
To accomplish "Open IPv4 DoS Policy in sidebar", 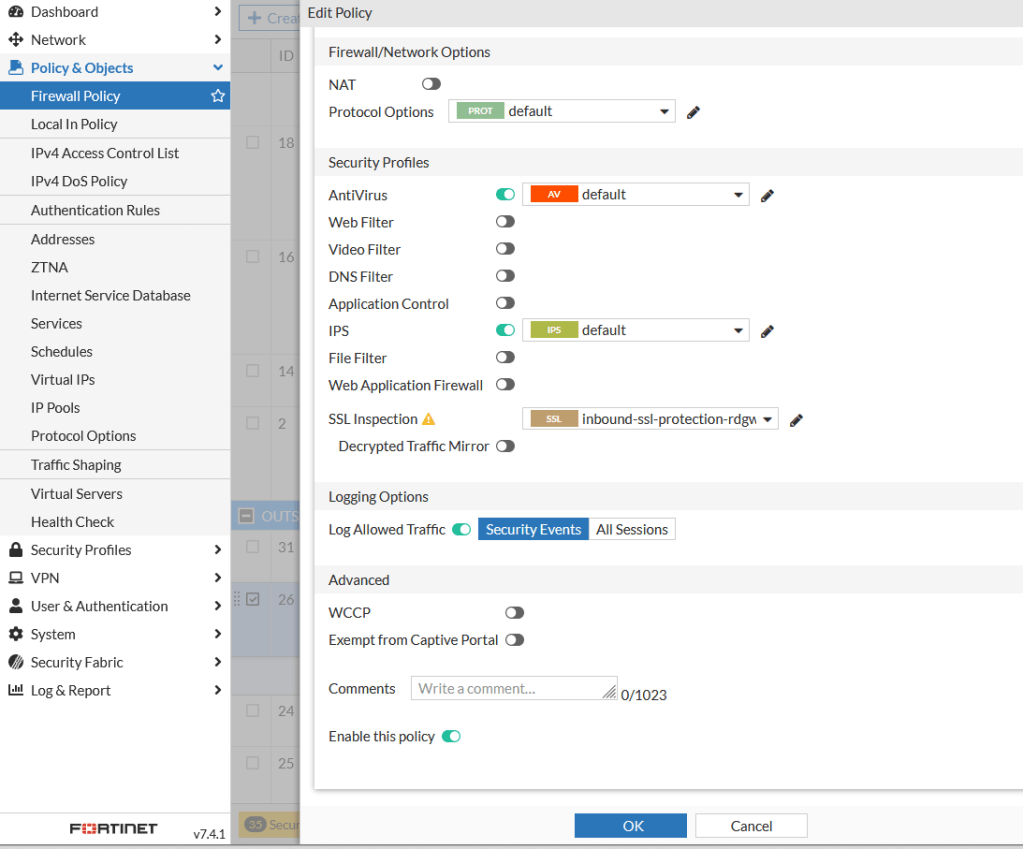I will 79,181.
